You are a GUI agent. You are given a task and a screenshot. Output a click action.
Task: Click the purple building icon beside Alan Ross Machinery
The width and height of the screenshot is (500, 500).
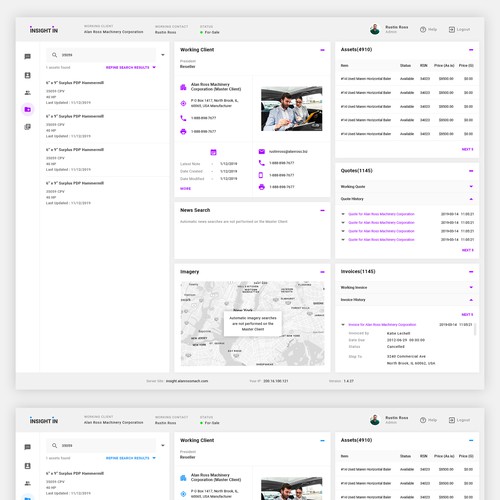tap(183, 87)
